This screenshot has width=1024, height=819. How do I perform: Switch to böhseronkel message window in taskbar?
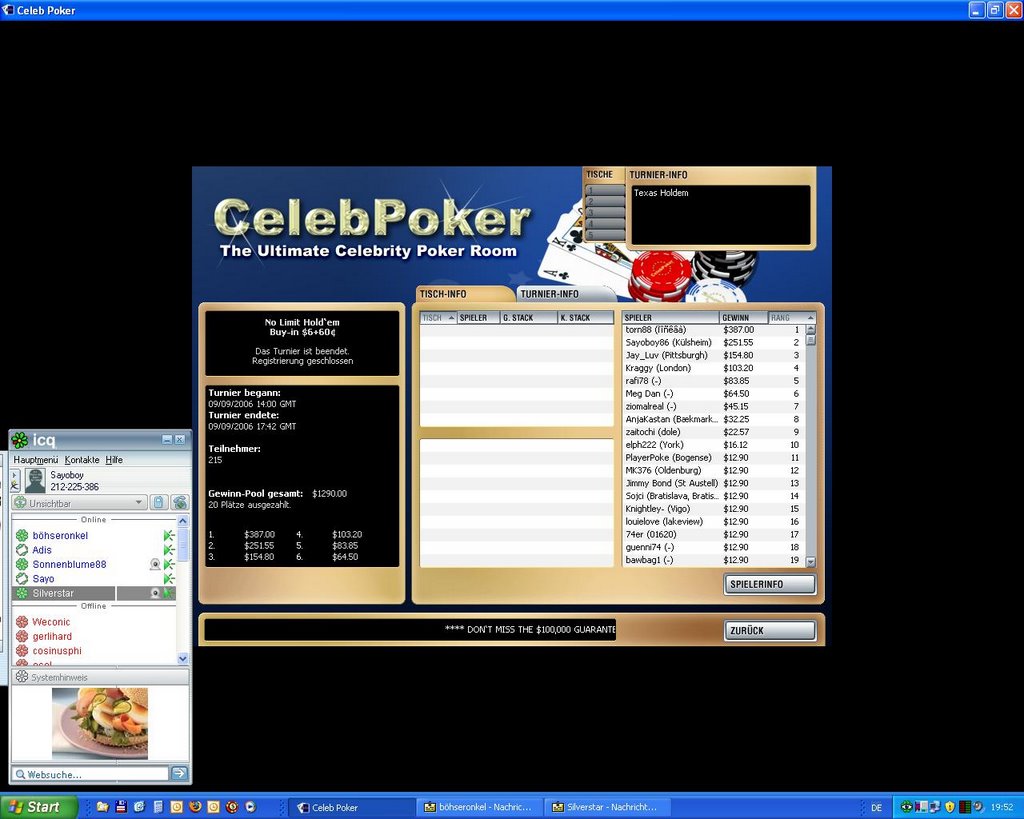tap(479, 807)
